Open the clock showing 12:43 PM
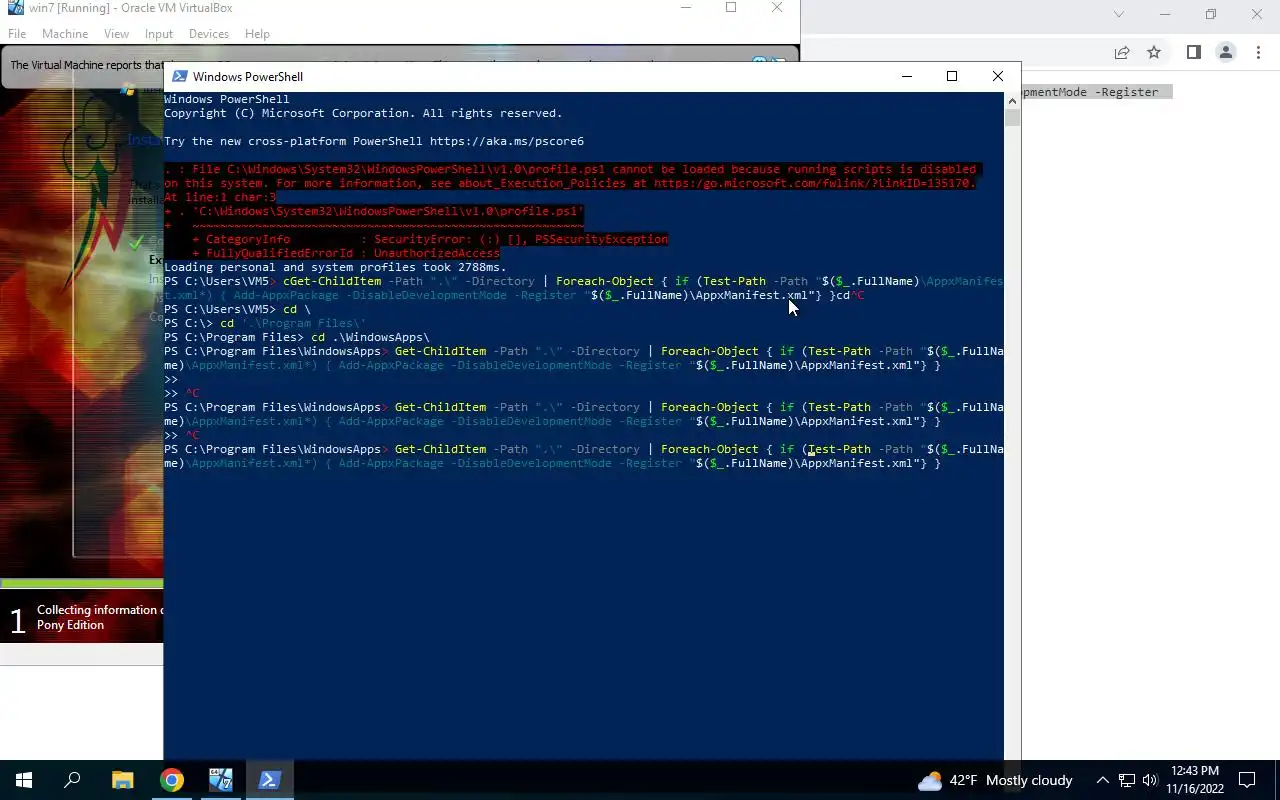The image size is (1280, 800). pos(1195,780)
